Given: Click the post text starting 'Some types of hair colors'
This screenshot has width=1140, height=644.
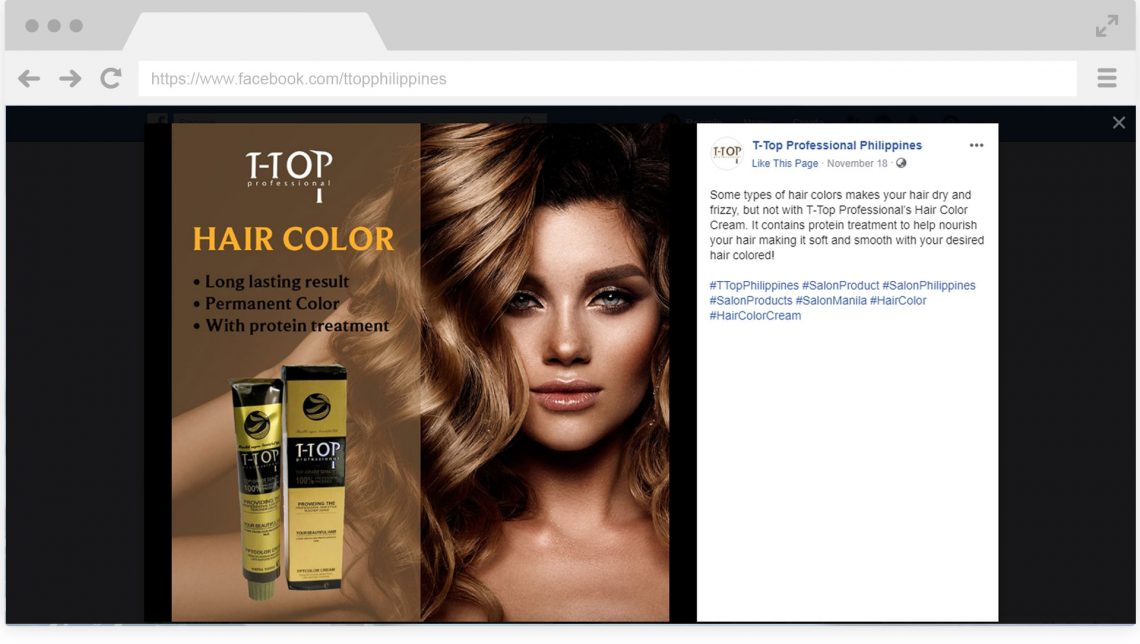Looking at the screenshot, I should [847, 225].
